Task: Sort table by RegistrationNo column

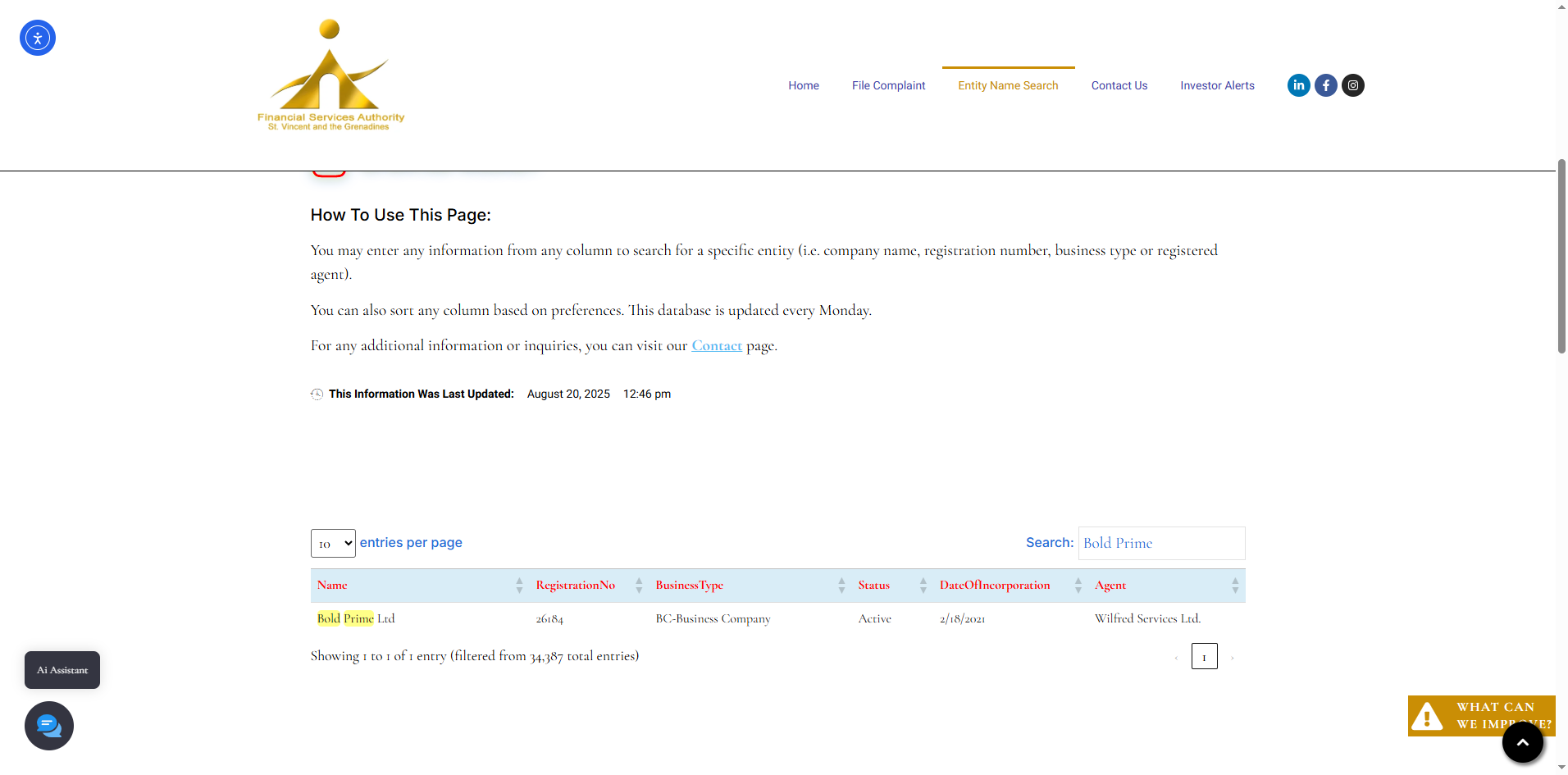Action: point(575,586)
